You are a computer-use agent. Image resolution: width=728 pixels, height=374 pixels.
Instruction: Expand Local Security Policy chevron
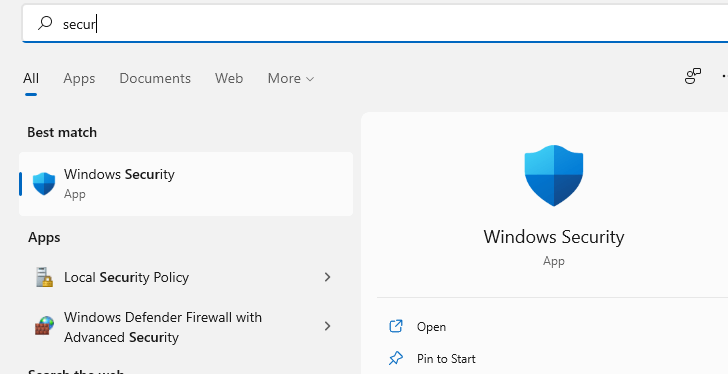click(327, 277)
